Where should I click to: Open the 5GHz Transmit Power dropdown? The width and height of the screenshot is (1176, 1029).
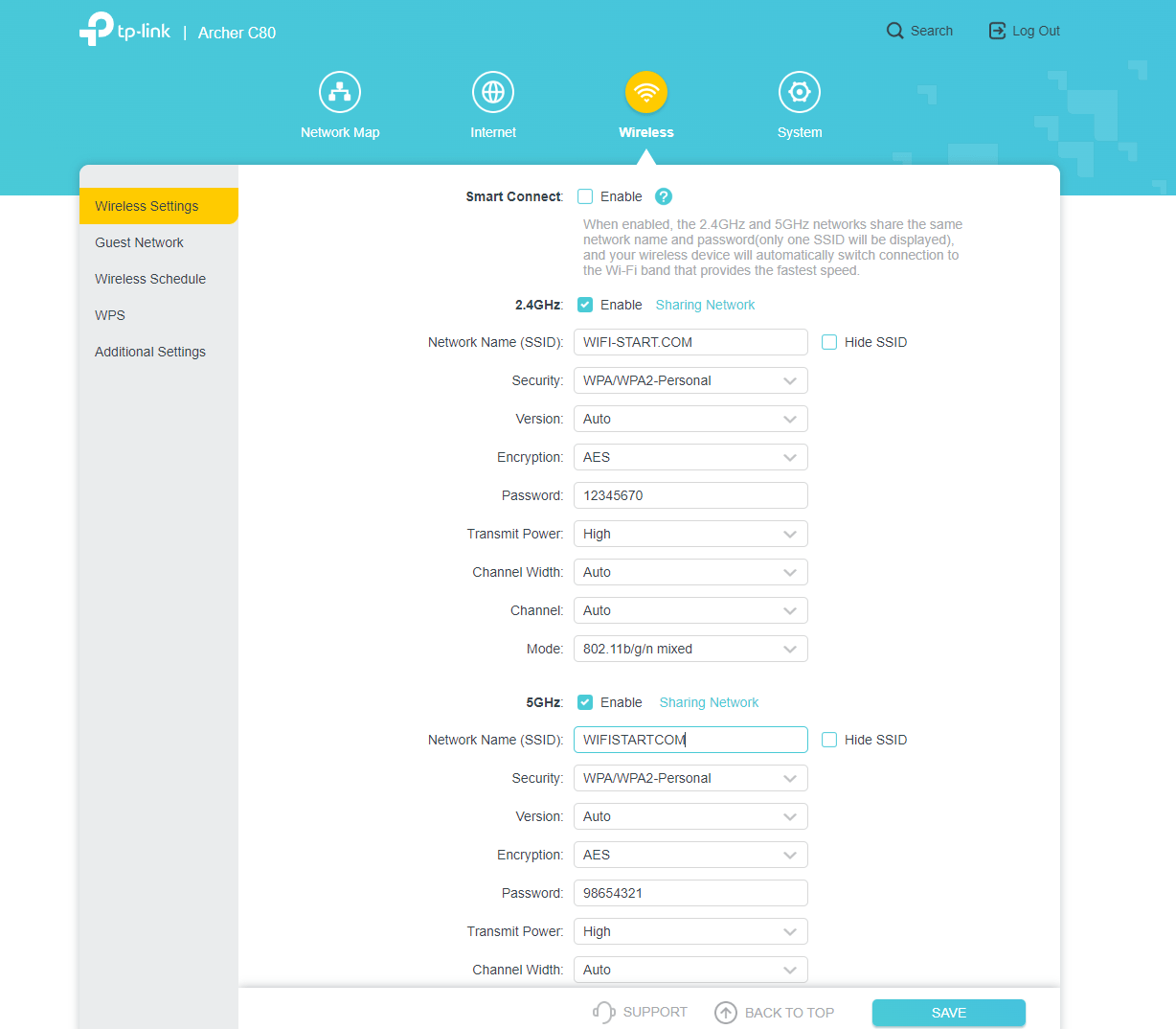[690, 931]
